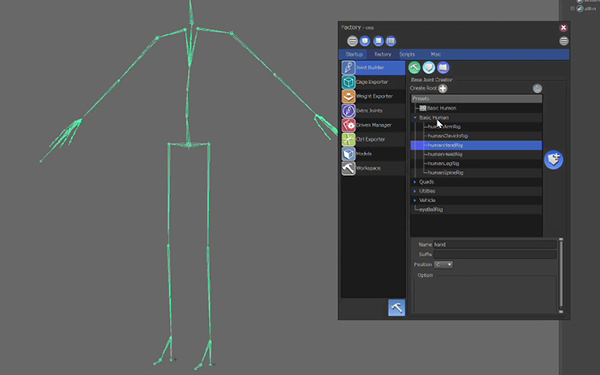Click the options panel vertical scrollbar
Screen dimensions: 600x375
[x=561, y=276]
